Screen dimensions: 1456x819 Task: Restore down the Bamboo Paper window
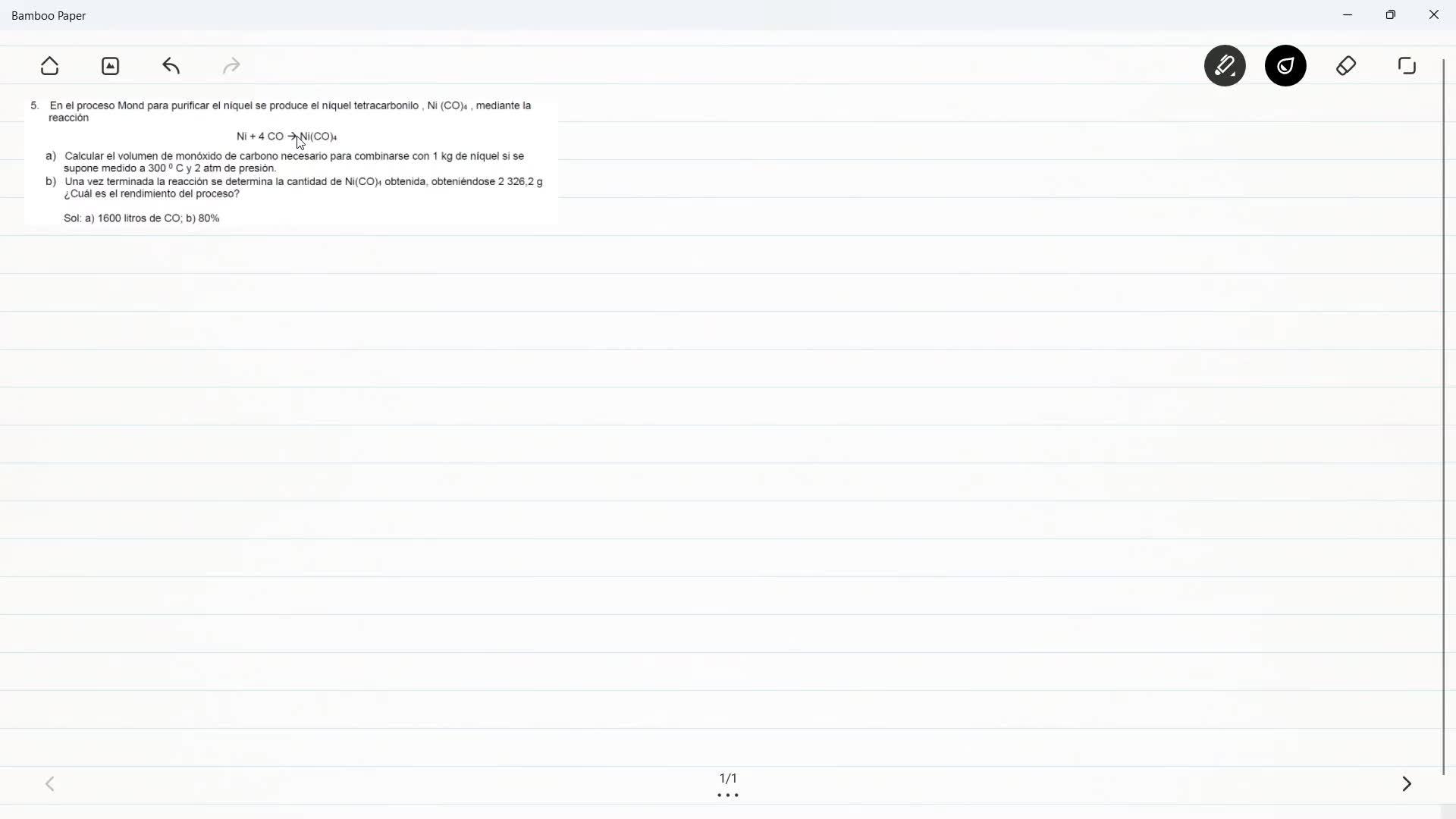1391,15
